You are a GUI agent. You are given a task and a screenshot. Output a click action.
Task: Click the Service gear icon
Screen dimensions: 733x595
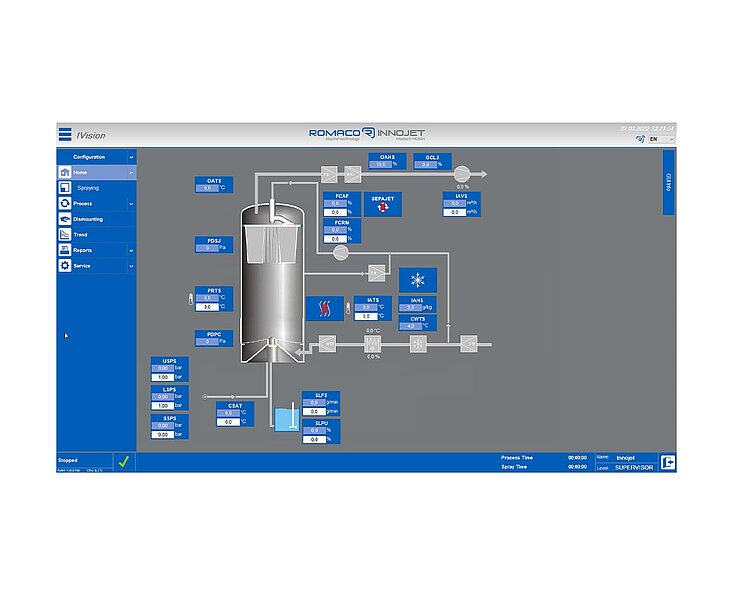pos(65,265)
